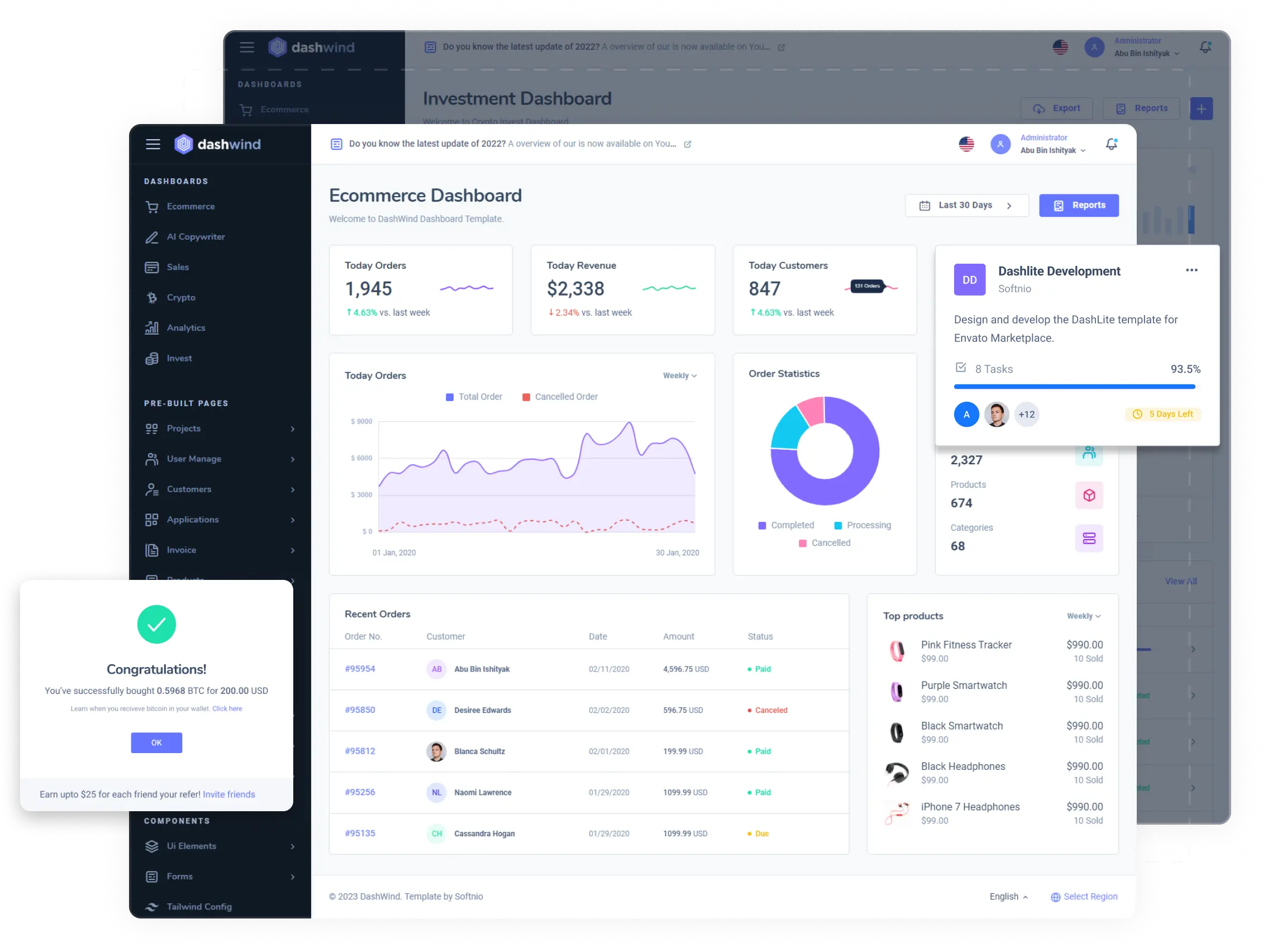Screen dimensions: 1263x952
Task: Open the notification bell in Ecommerce window
Action: [x=1112, y=144]
